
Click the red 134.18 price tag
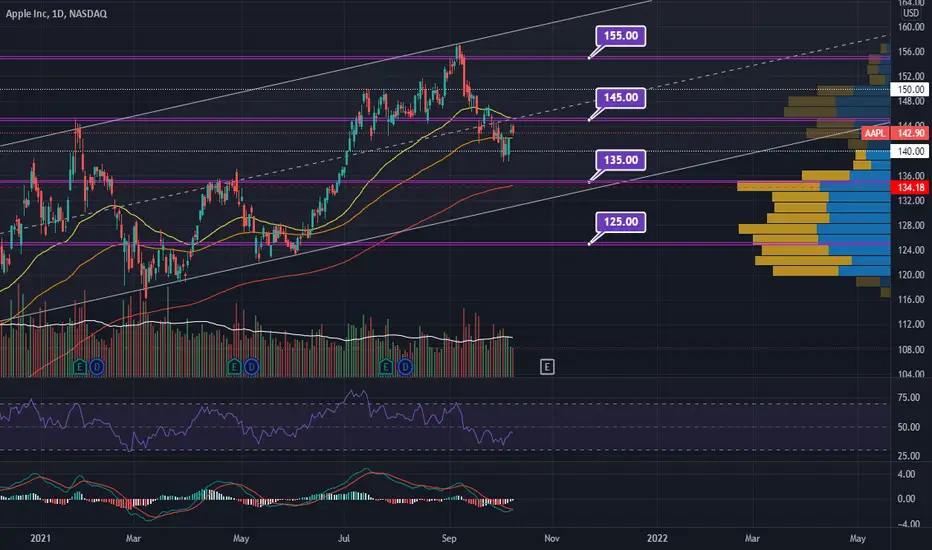(x=910, y=187)
